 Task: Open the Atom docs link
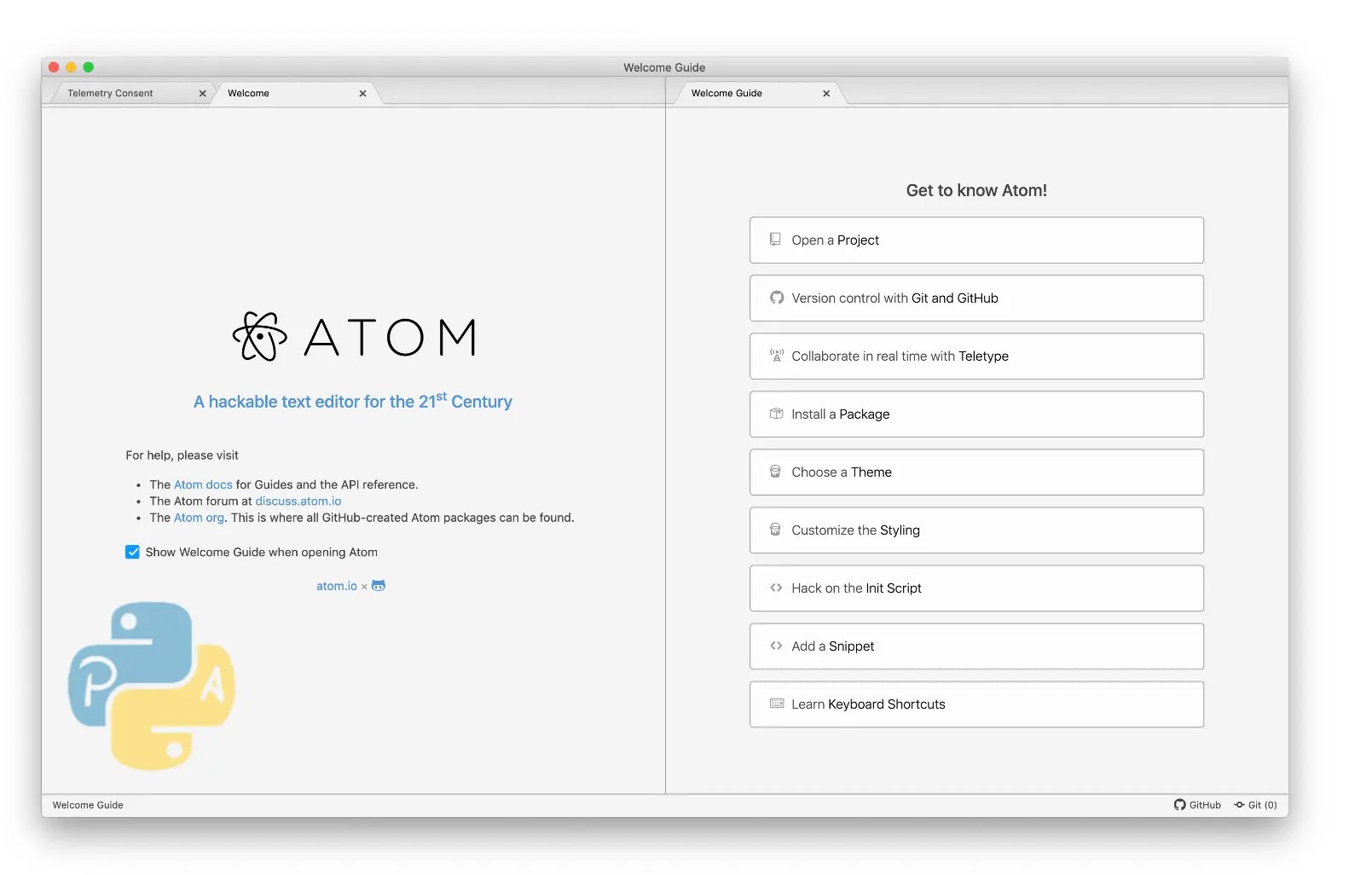pos(203,484)
